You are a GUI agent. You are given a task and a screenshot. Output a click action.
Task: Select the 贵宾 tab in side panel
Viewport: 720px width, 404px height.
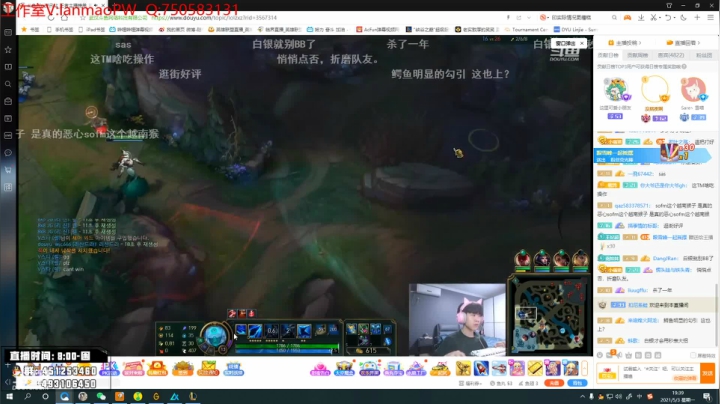tap(670, 55)
